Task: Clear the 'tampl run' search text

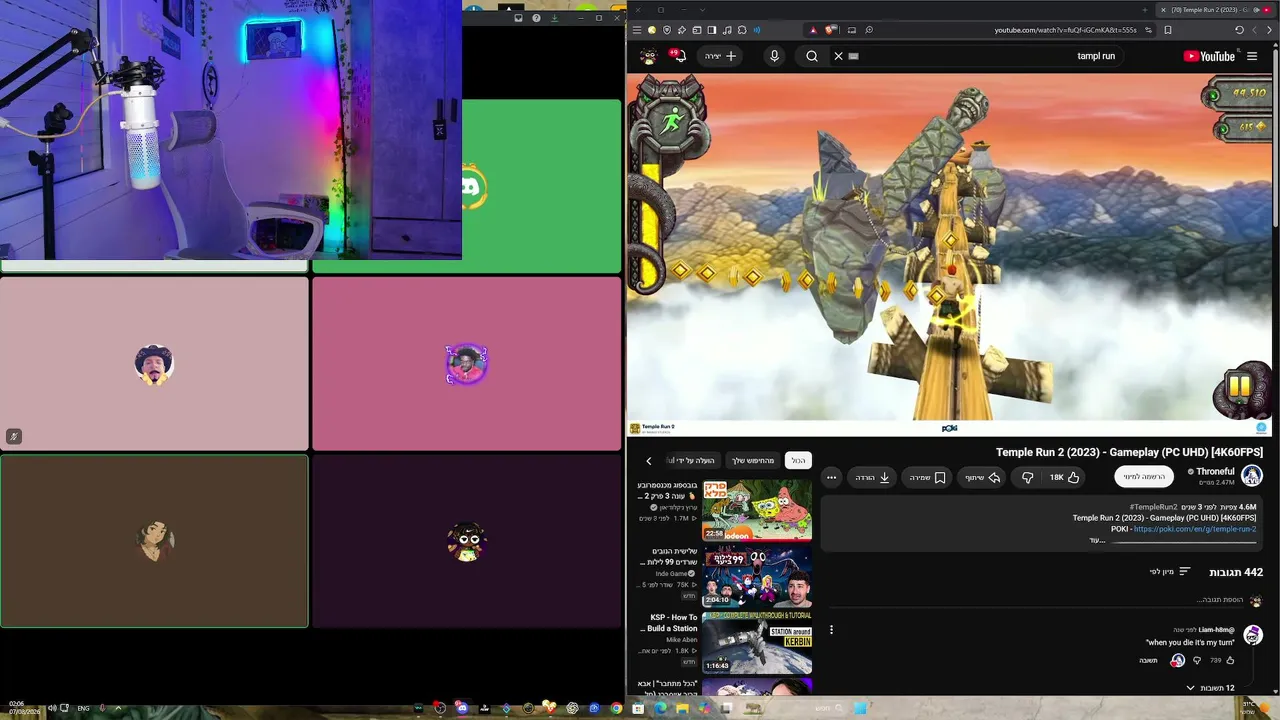Action: pos(839,56)
